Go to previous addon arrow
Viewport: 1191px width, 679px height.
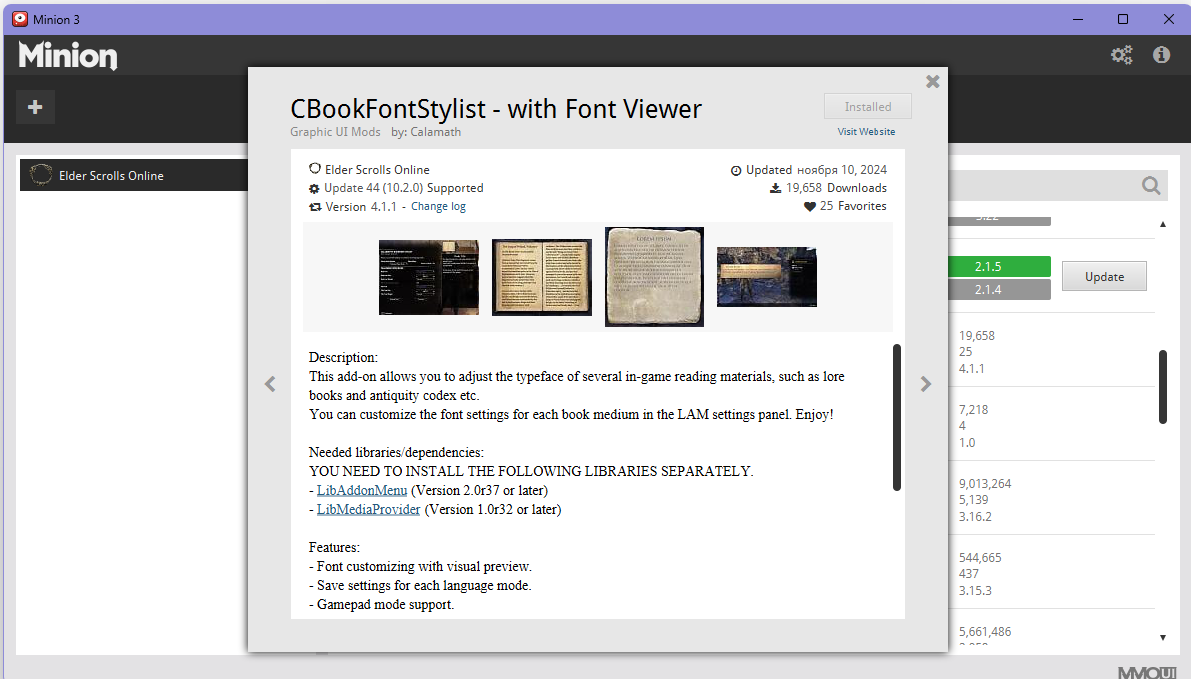(270, 384)
